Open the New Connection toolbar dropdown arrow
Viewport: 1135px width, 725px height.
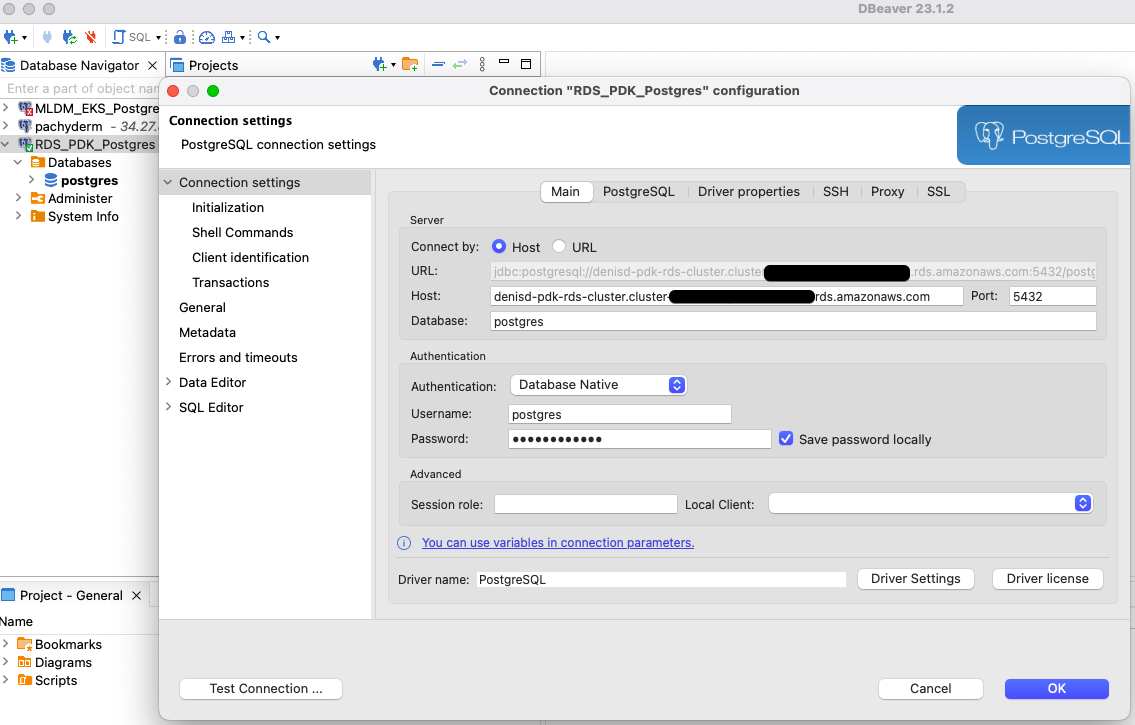(25, 38)
